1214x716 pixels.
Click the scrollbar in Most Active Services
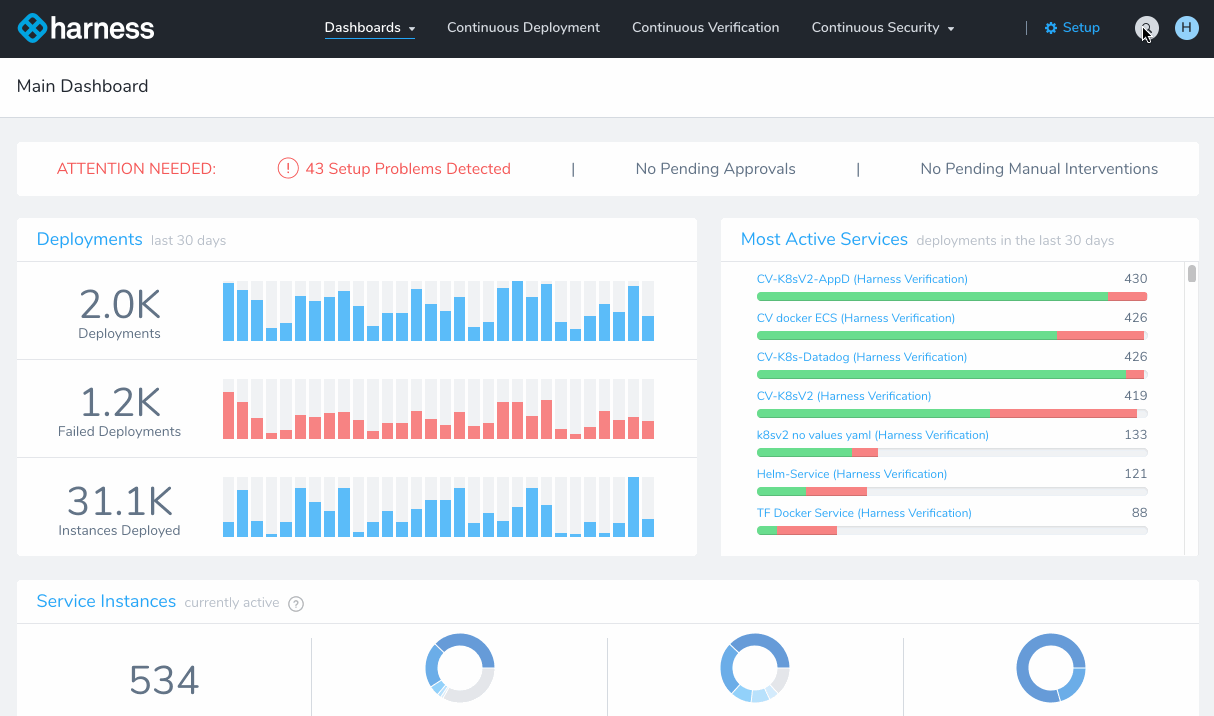[x=1191, y=275]
